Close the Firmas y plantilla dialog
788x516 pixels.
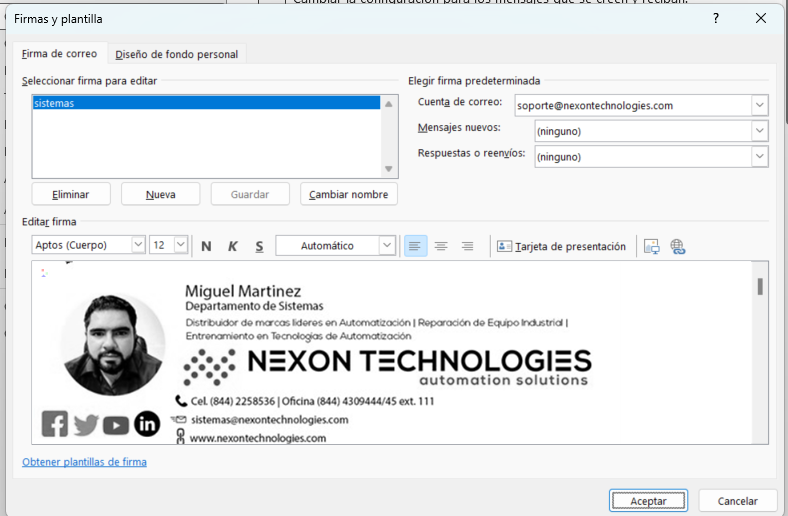[761, 19]
